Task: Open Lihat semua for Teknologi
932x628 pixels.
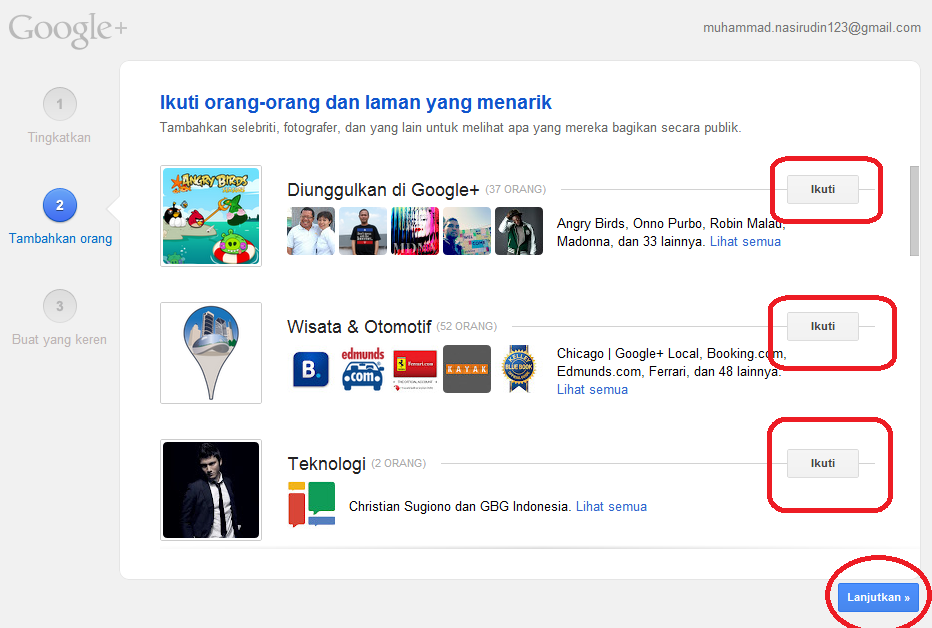Action: (611, 507)
